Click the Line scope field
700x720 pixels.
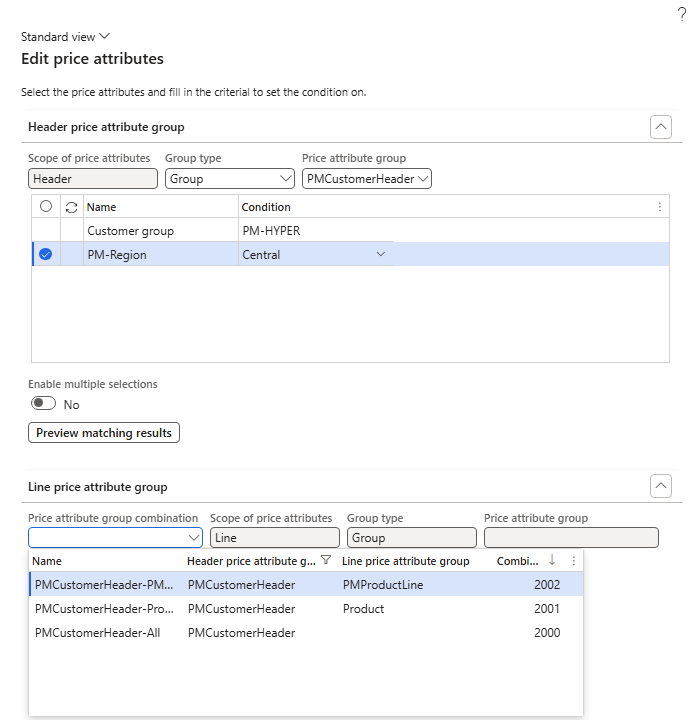[275, 538]
